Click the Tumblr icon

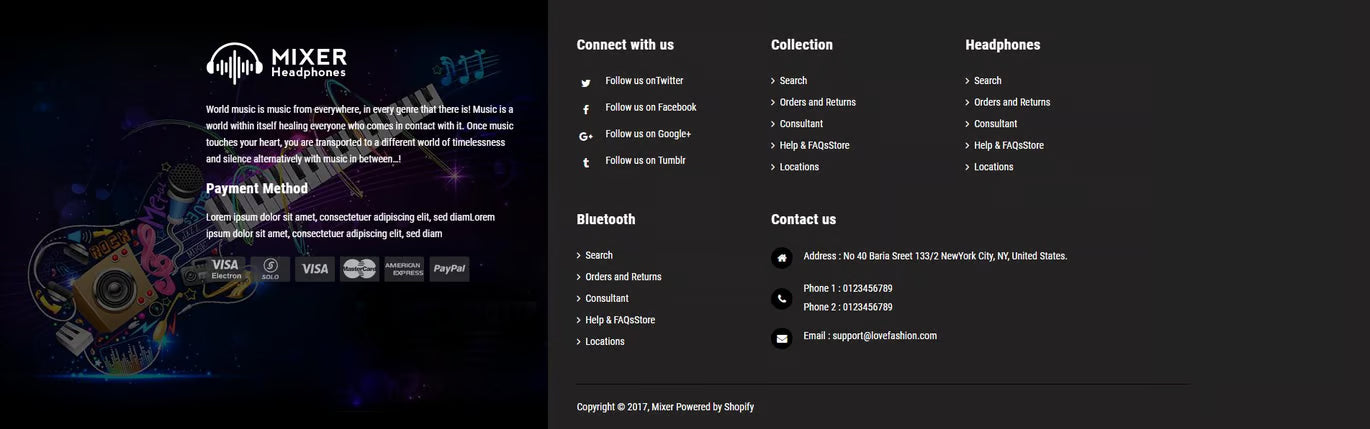586,163
